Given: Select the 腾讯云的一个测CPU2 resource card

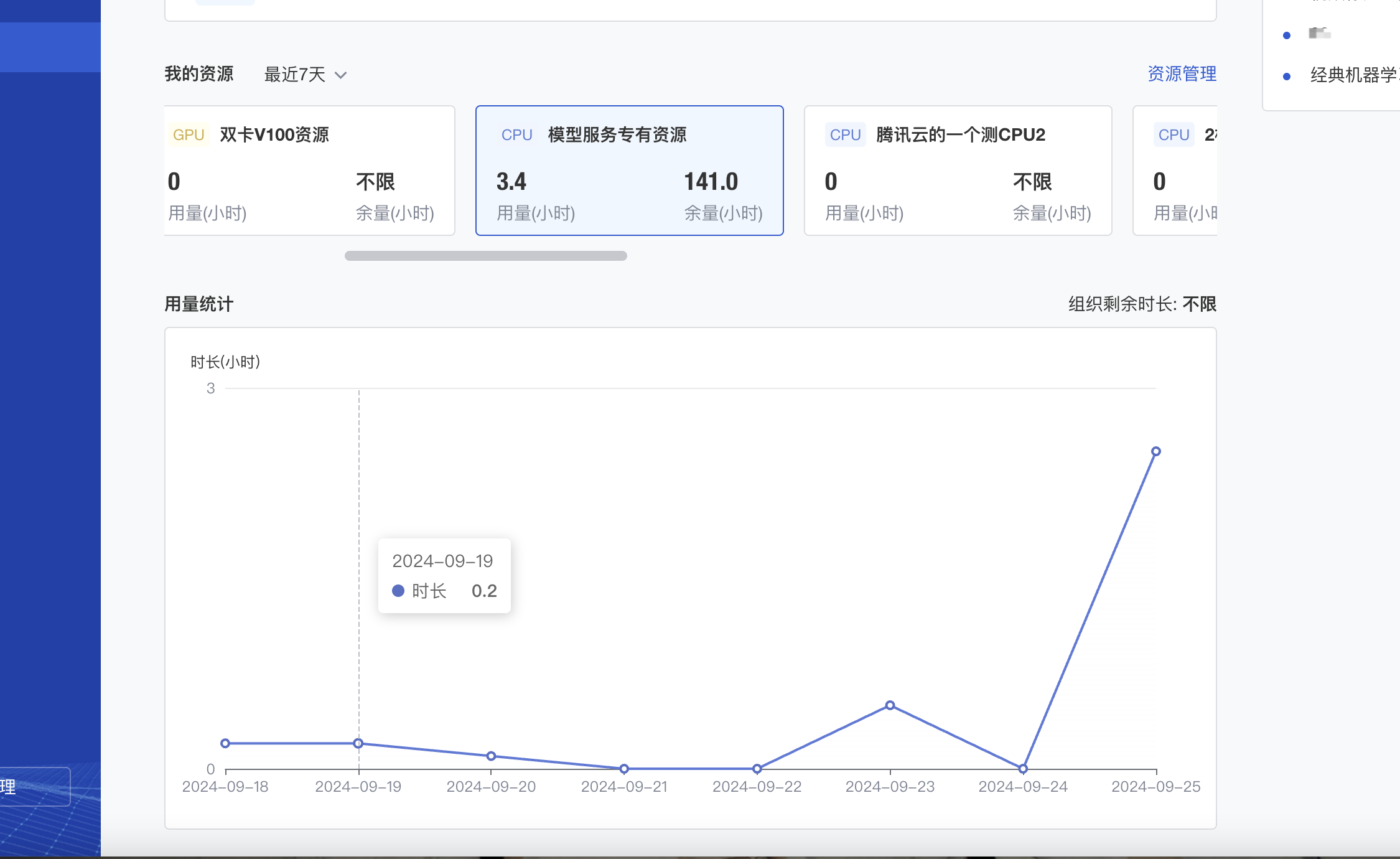Looking at the screenshot, I should tap(958, 171).
